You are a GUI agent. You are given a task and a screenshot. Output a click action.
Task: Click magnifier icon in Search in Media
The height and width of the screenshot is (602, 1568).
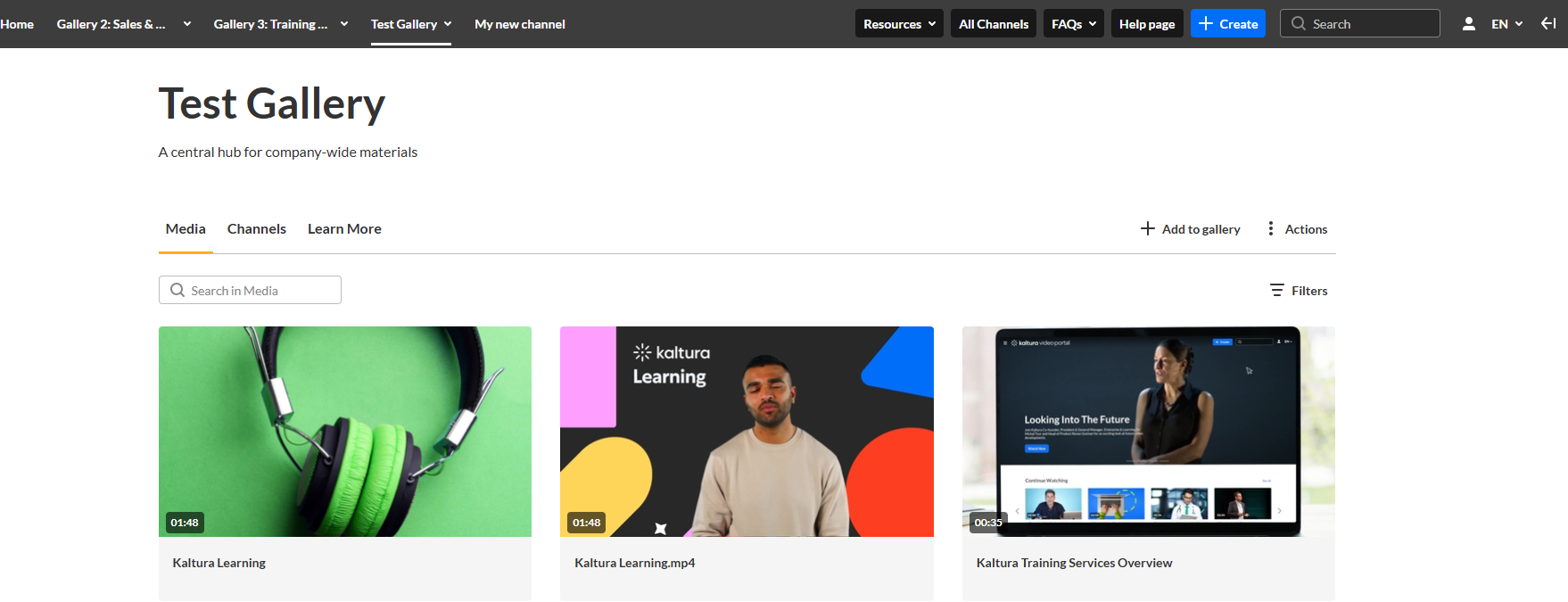click(x=177, y=291)
